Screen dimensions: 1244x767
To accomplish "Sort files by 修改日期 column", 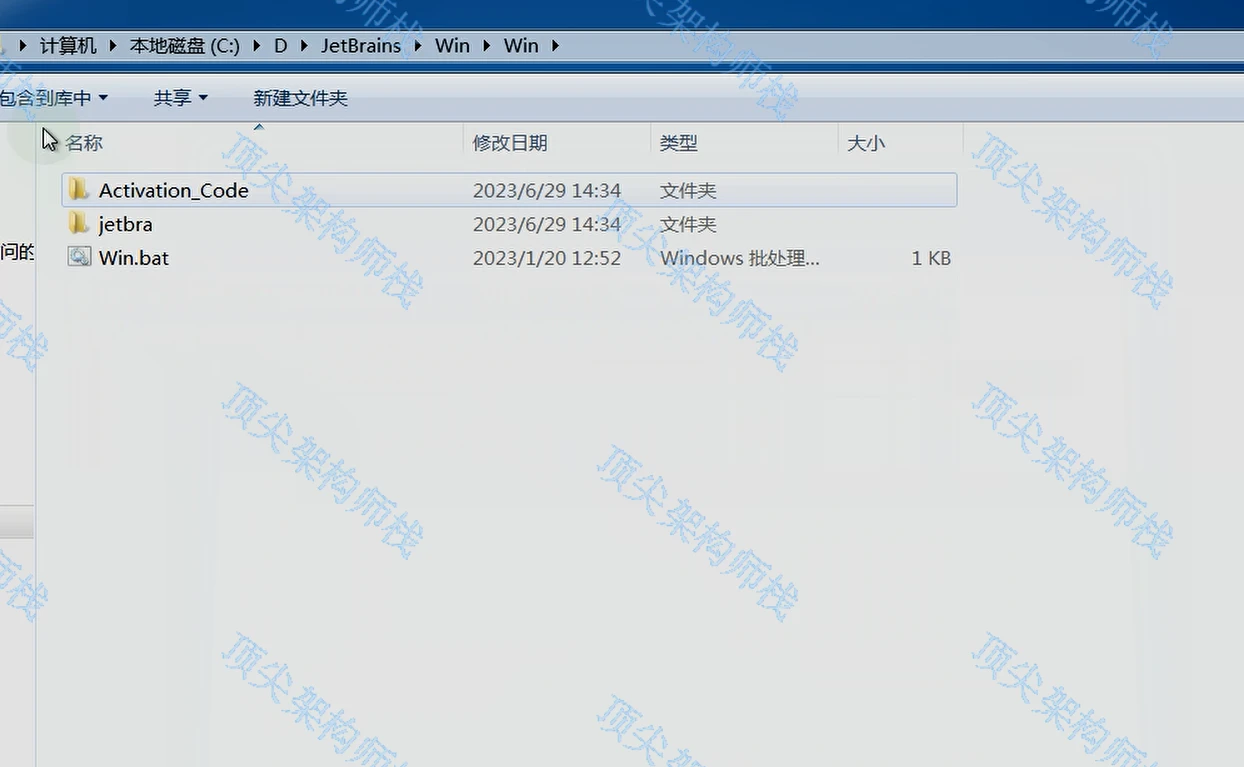I will coord(510,143).
